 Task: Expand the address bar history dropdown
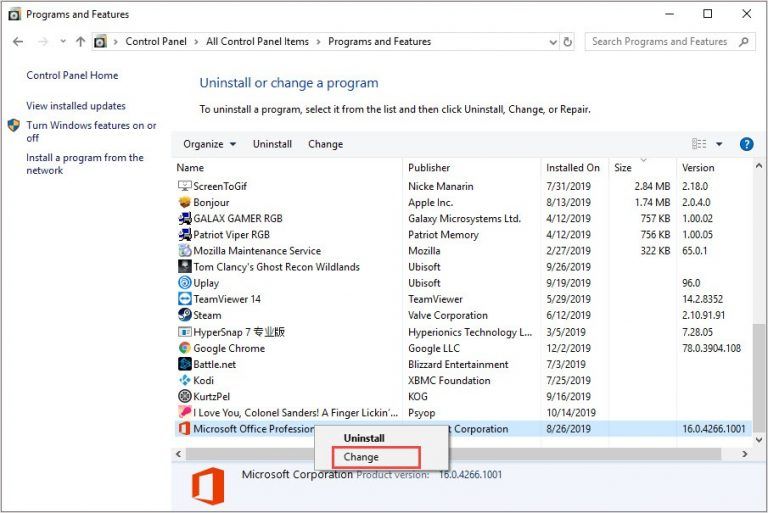553,42
